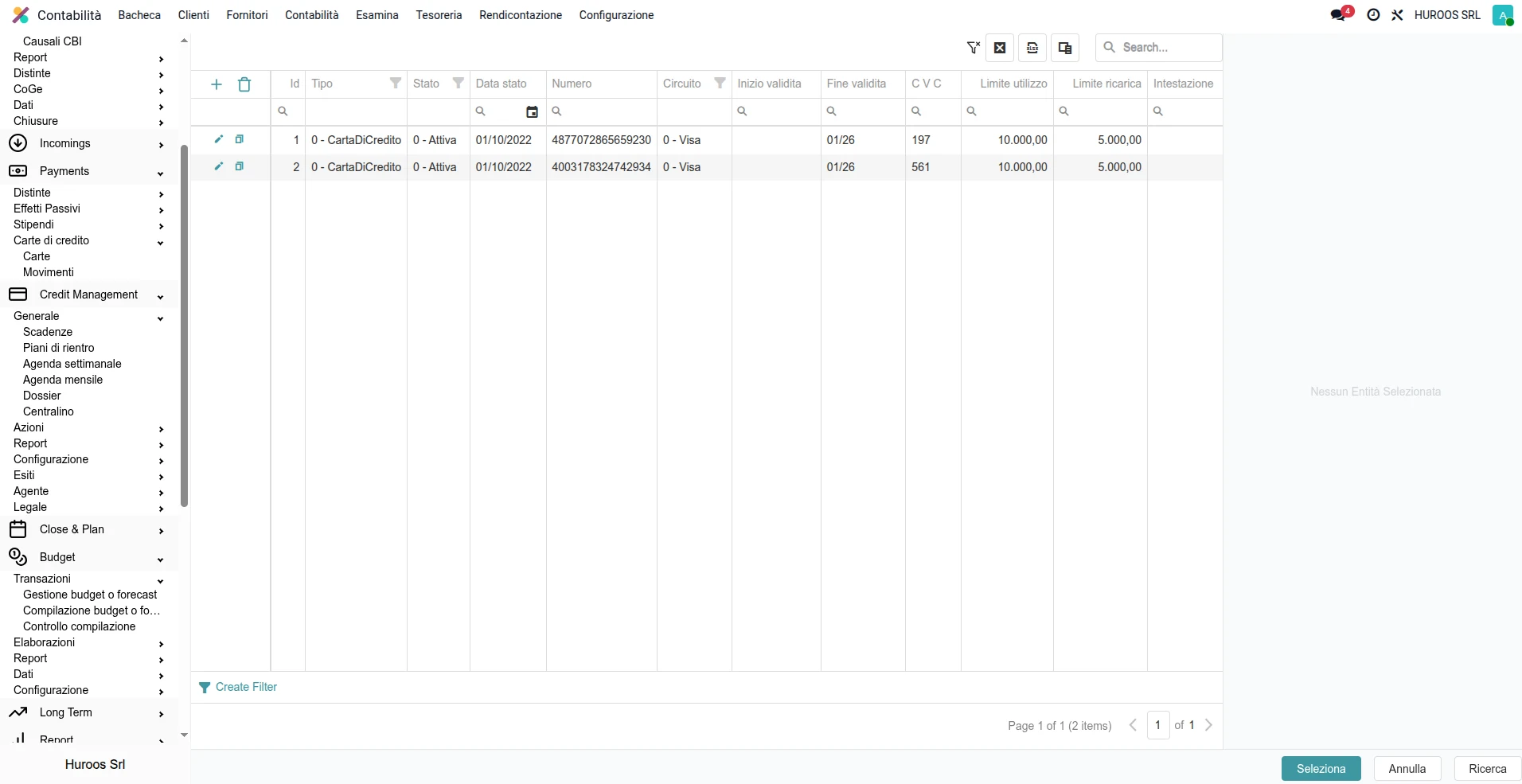Click the trash delete icon in grid header
This screenshot has width=1522, height=784.
pos(244,84)
